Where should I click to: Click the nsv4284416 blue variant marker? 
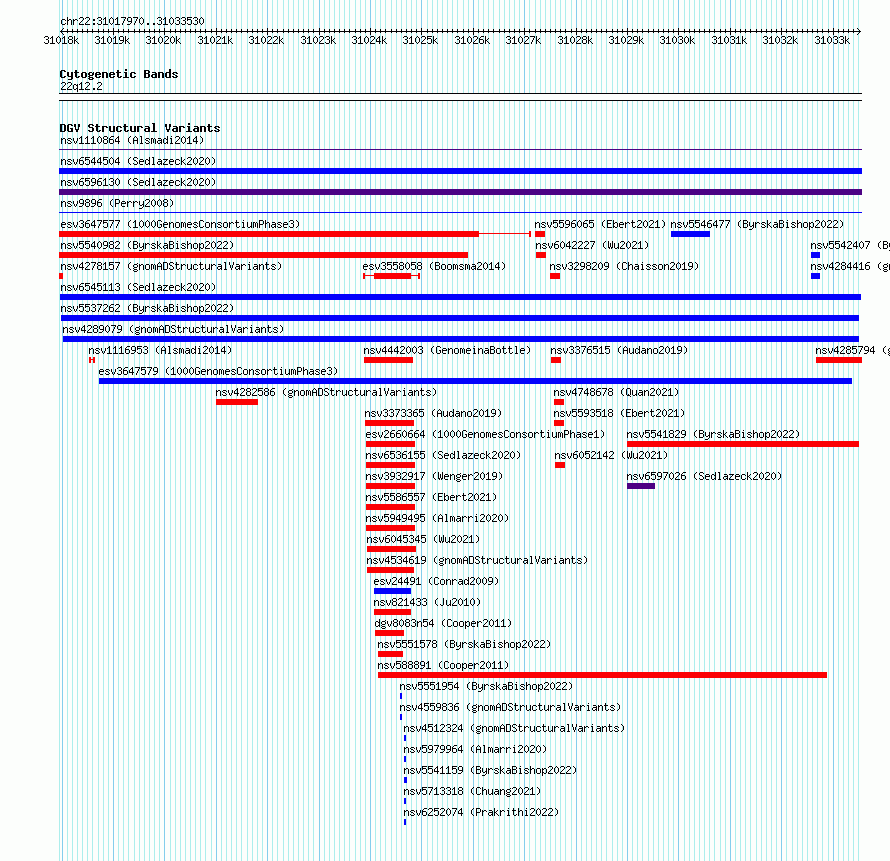coord(816,276)
